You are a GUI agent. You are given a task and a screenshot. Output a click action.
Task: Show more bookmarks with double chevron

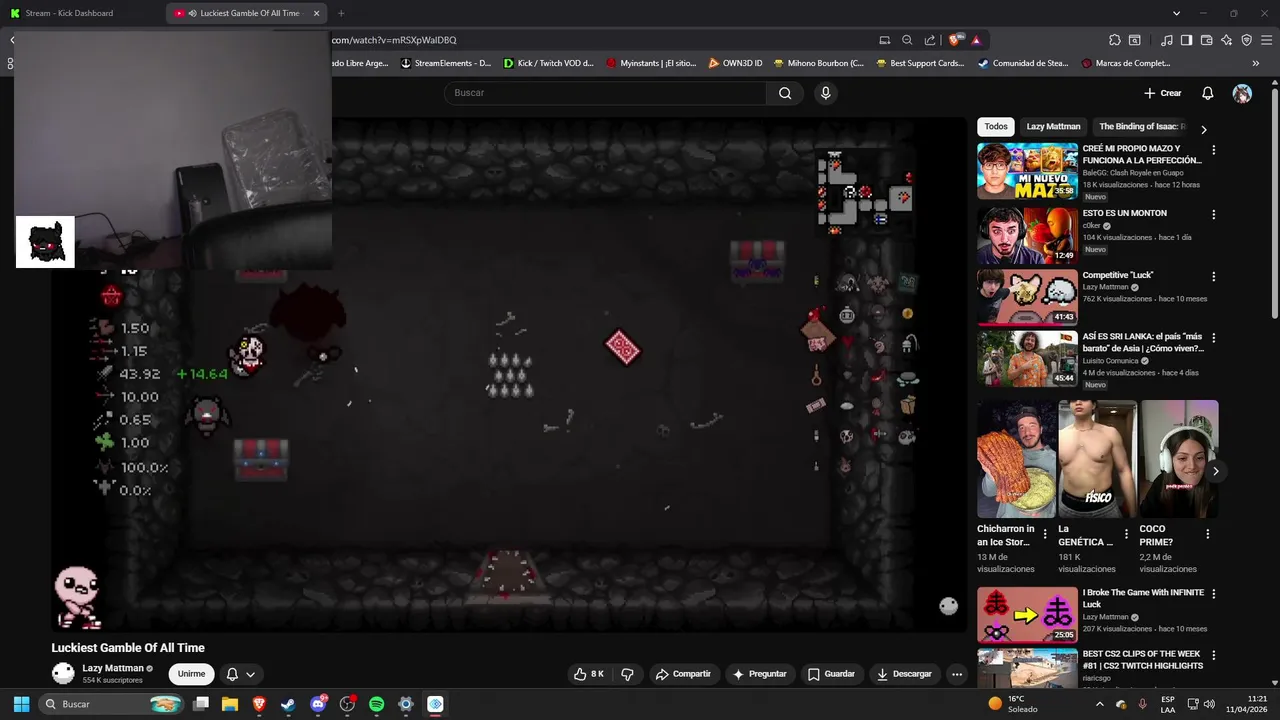click(x=1256, y=63)
